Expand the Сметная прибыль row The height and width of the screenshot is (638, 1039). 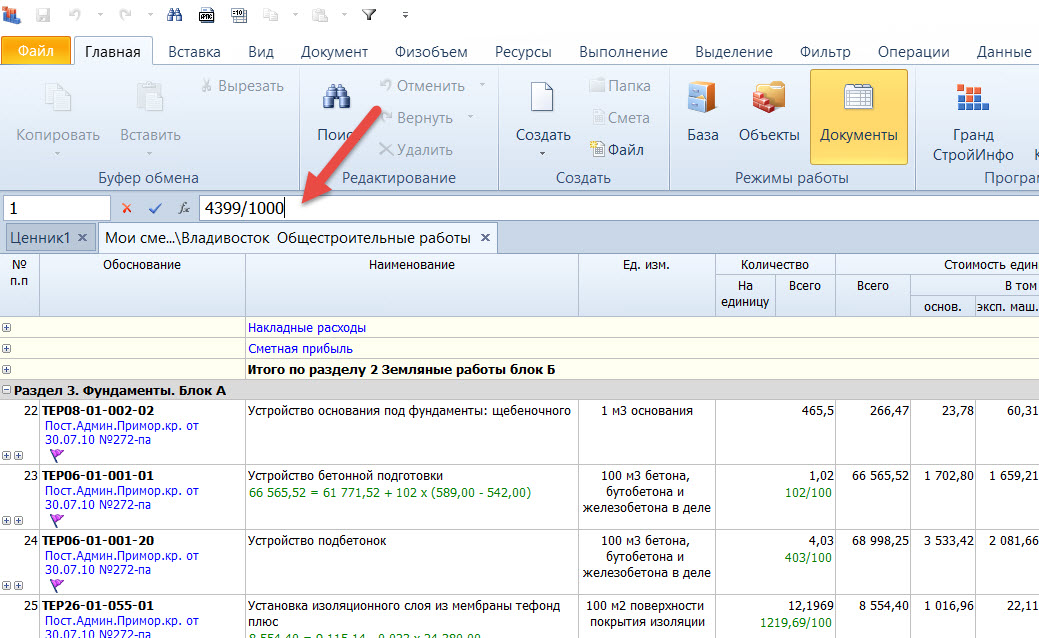click(x=7, y=349)
